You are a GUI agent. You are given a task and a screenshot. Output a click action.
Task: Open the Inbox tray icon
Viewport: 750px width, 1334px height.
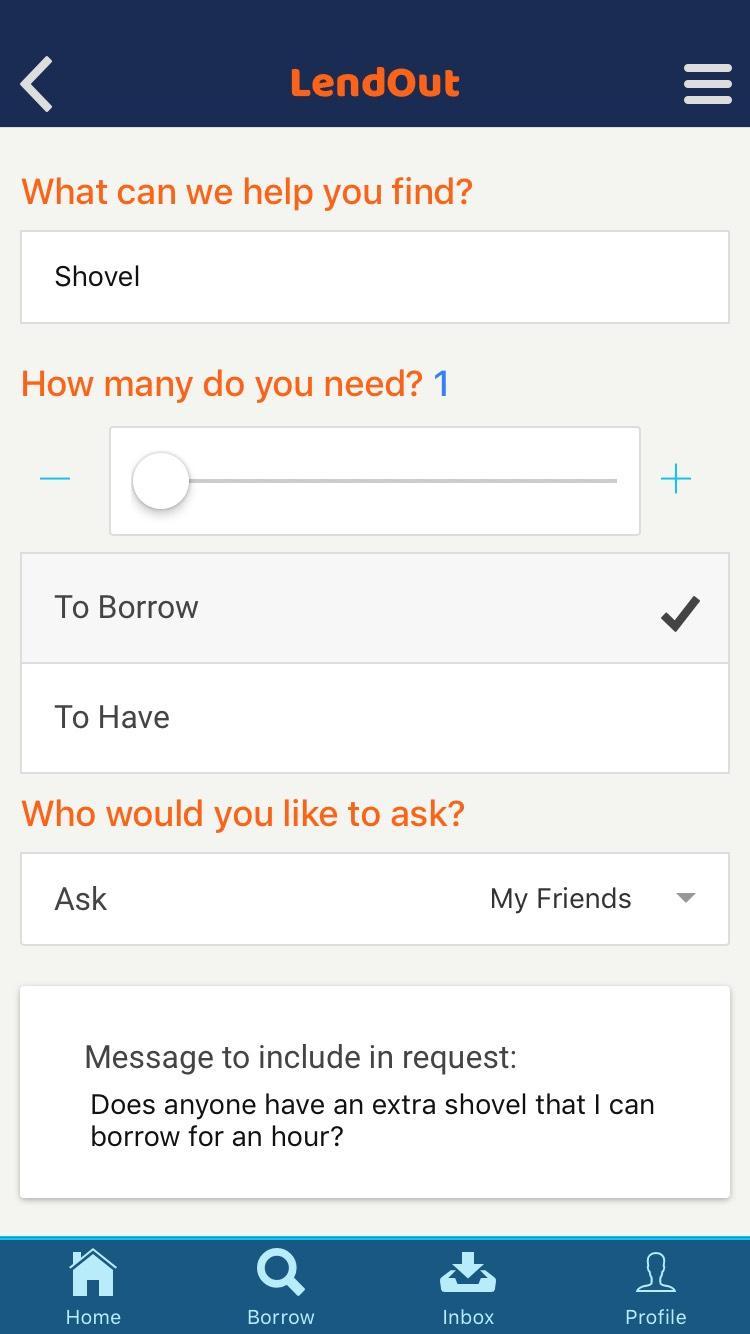(x=468, y=1273)
